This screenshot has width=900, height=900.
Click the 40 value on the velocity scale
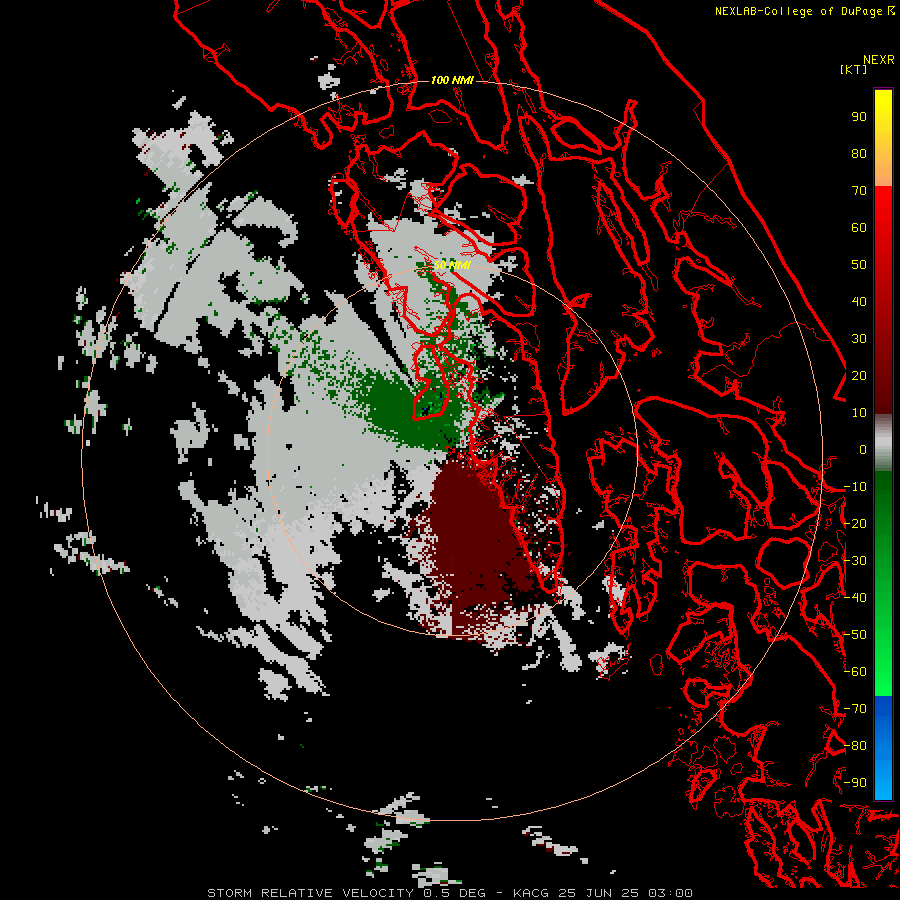click(x=859, y=302)
